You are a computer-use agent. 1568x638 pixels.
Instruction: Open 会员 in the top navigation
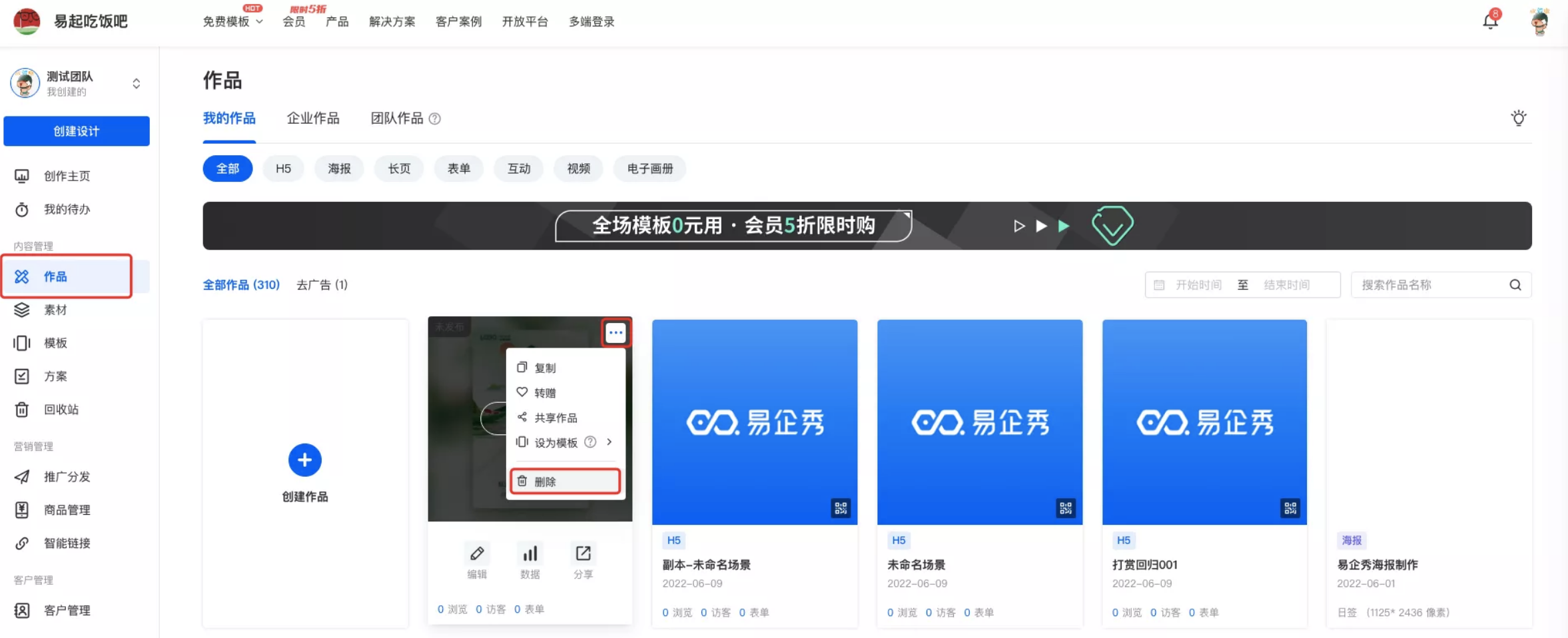tap(294, 21)
